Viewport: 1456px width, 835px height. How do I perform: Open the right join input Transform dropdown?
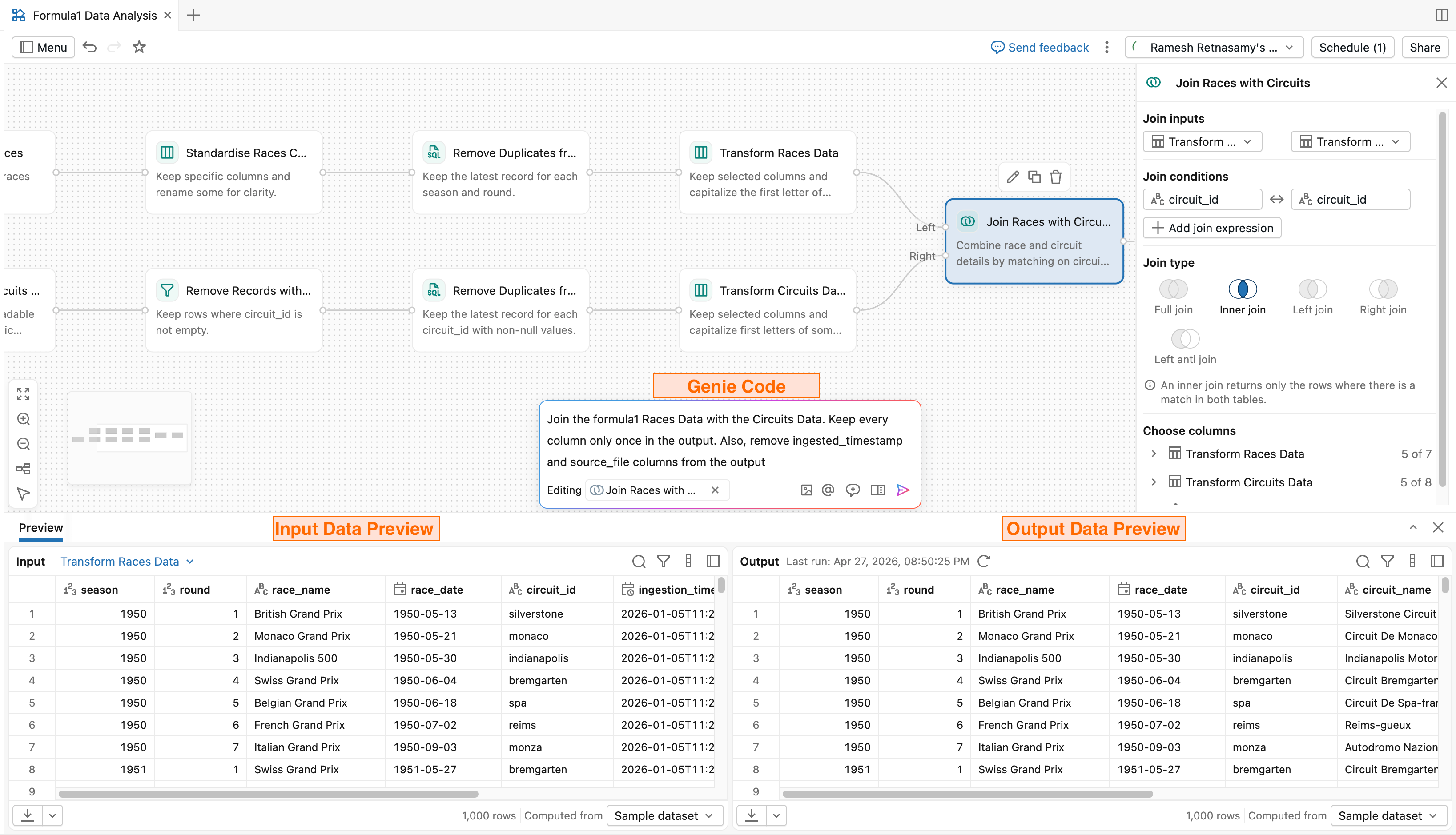(1350, 142)
